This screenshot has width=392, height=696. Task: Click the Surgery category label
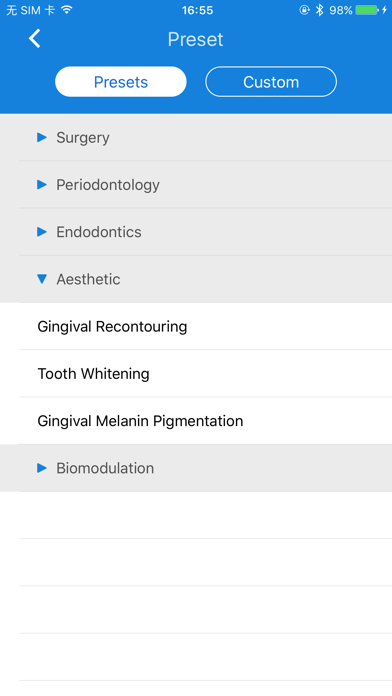point(83,138)
